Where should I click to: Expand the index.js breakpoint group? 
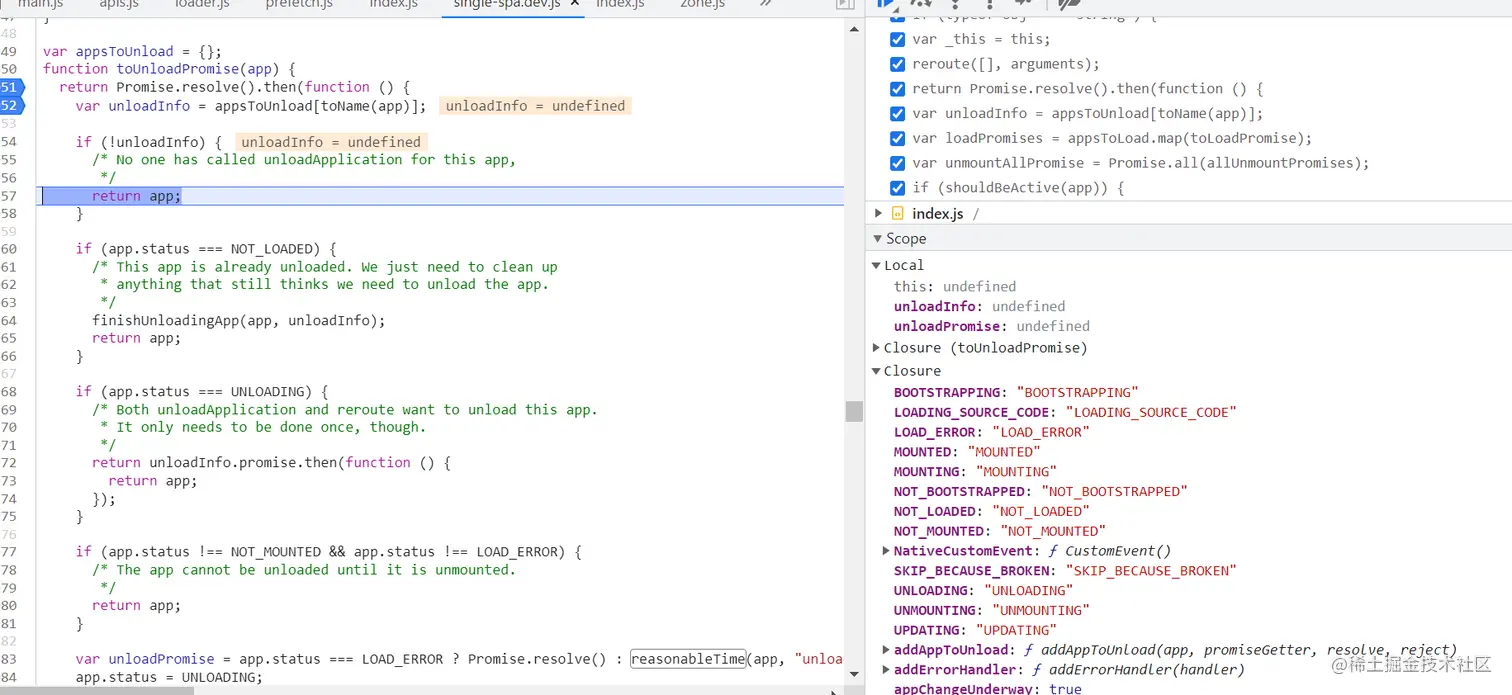coord(878,213)
